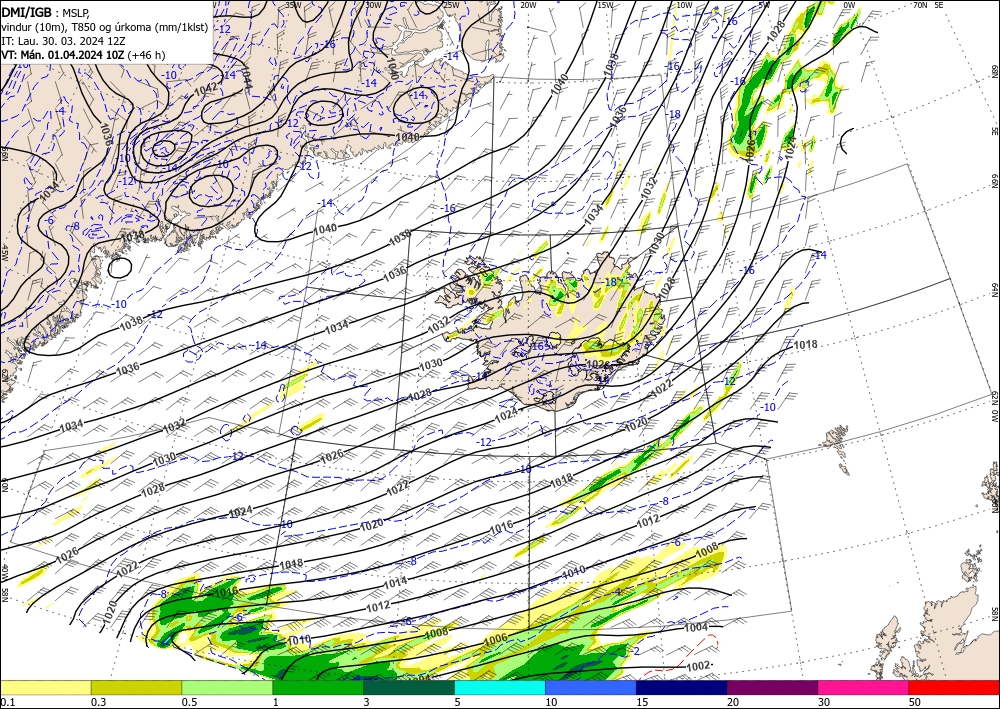The width and height of the screenshot is (1000, 709).
Task: Click the '5E' longitude label
Action: (x=939, y=5)
